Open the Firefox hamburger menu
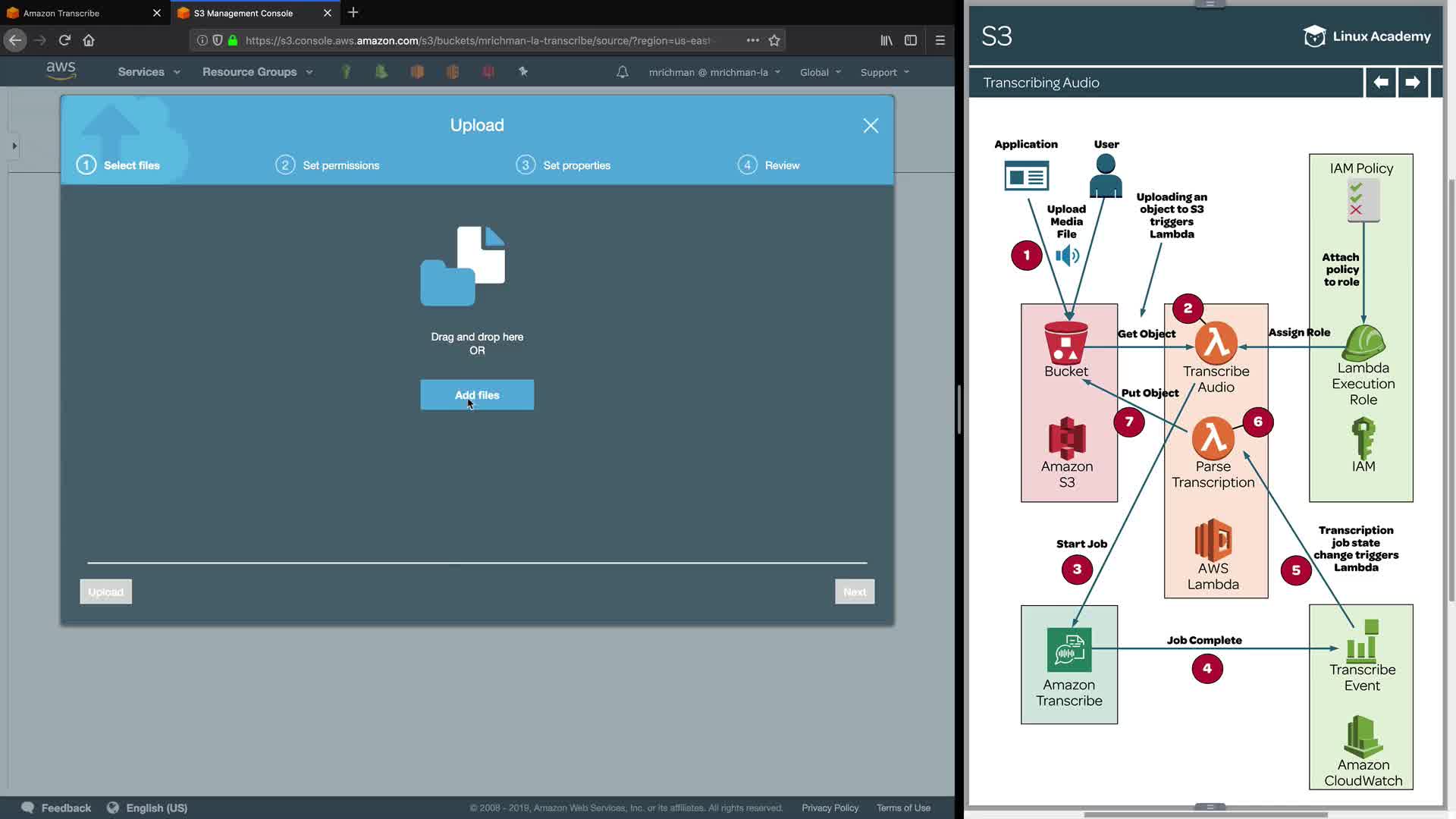Screen dimensions: 1456x819 coord(940,40)
